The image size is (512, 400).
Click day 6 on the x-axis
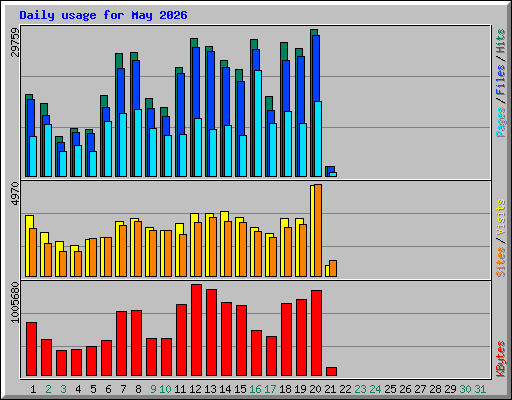coord(108,389)
